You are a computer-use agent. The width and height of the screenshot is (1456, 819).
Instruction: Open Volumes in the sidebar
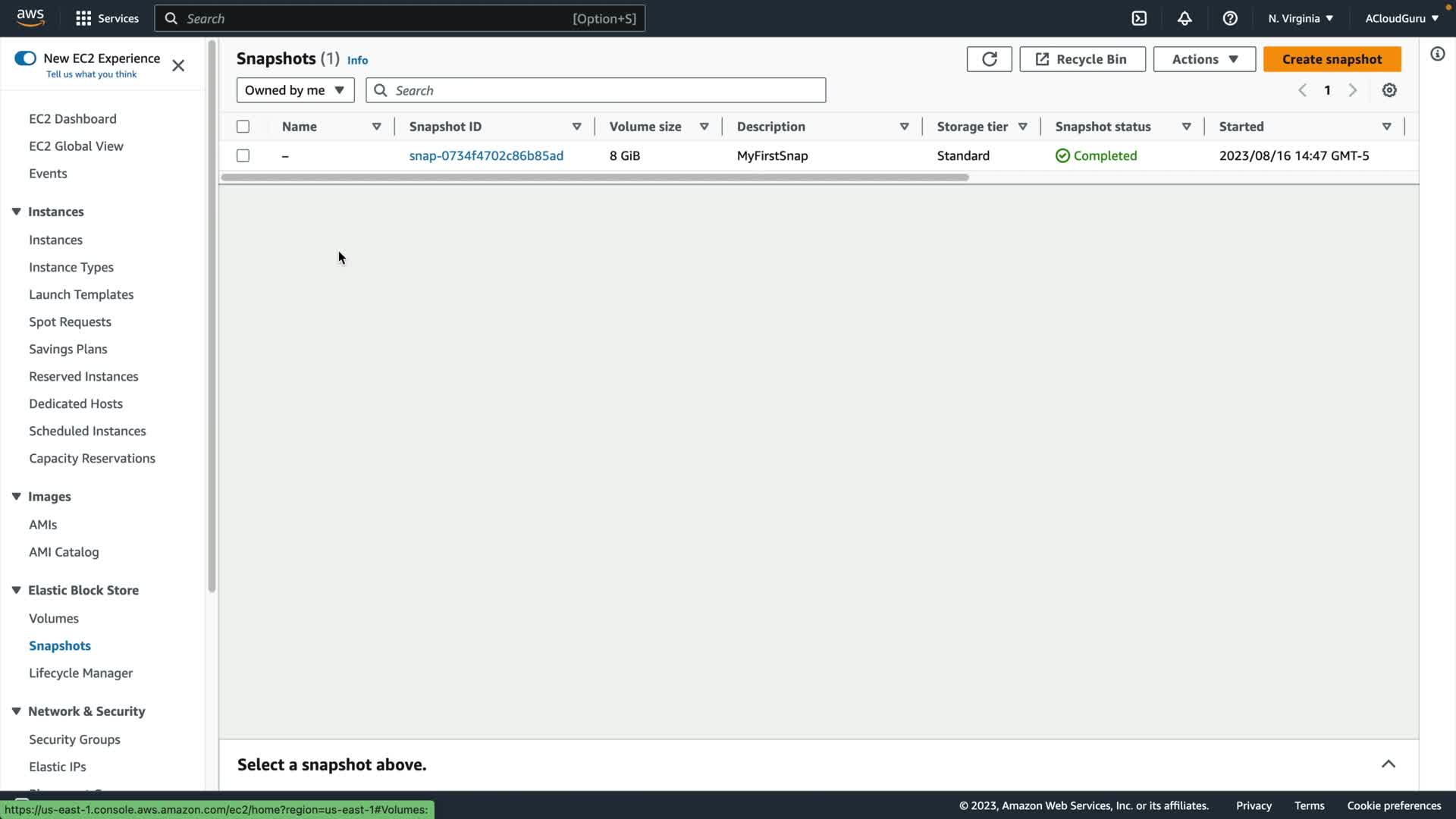[x=54, y=618]
